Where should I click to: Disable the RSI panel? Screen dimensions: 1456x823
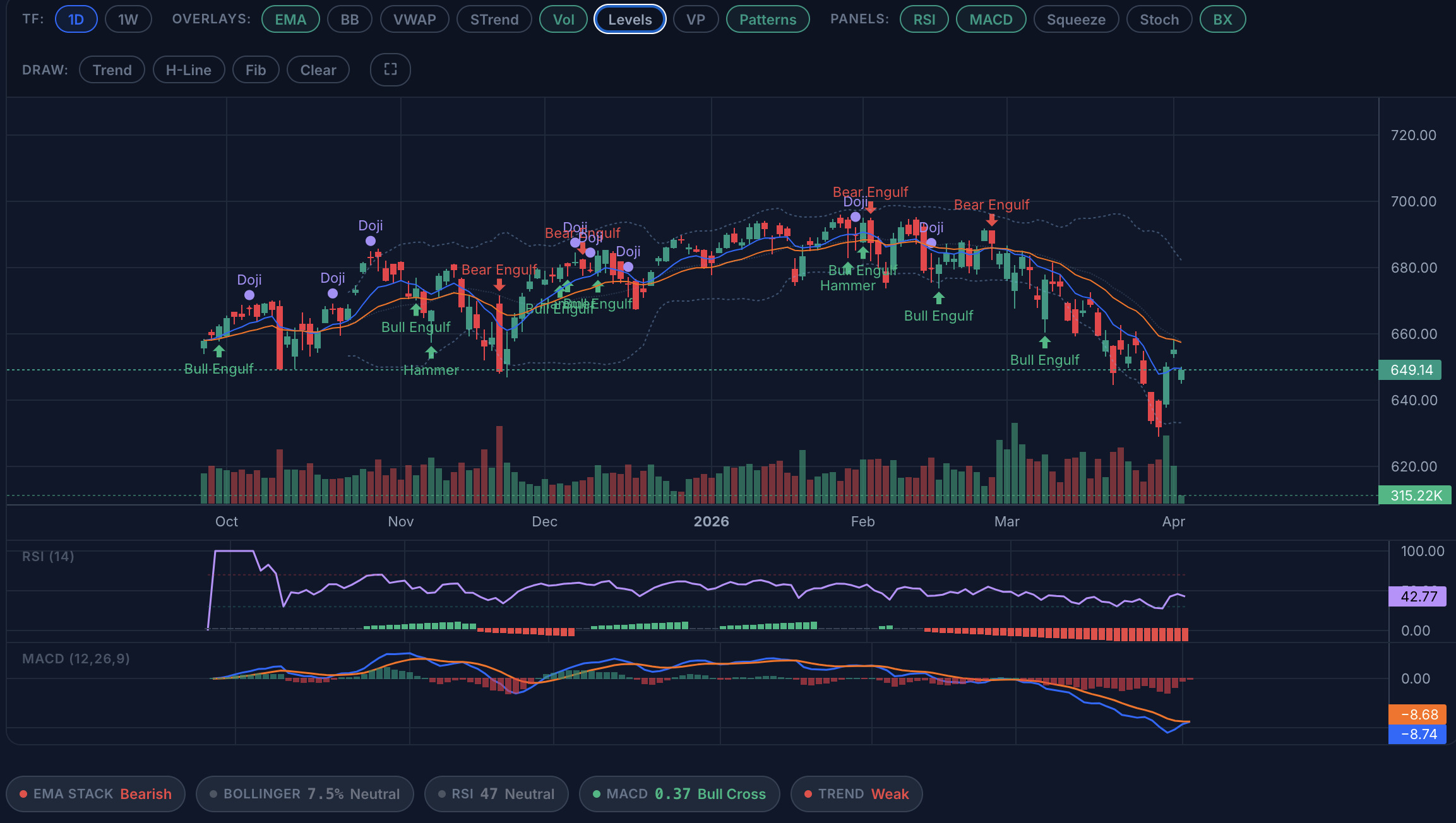click(x=924, y=20)
